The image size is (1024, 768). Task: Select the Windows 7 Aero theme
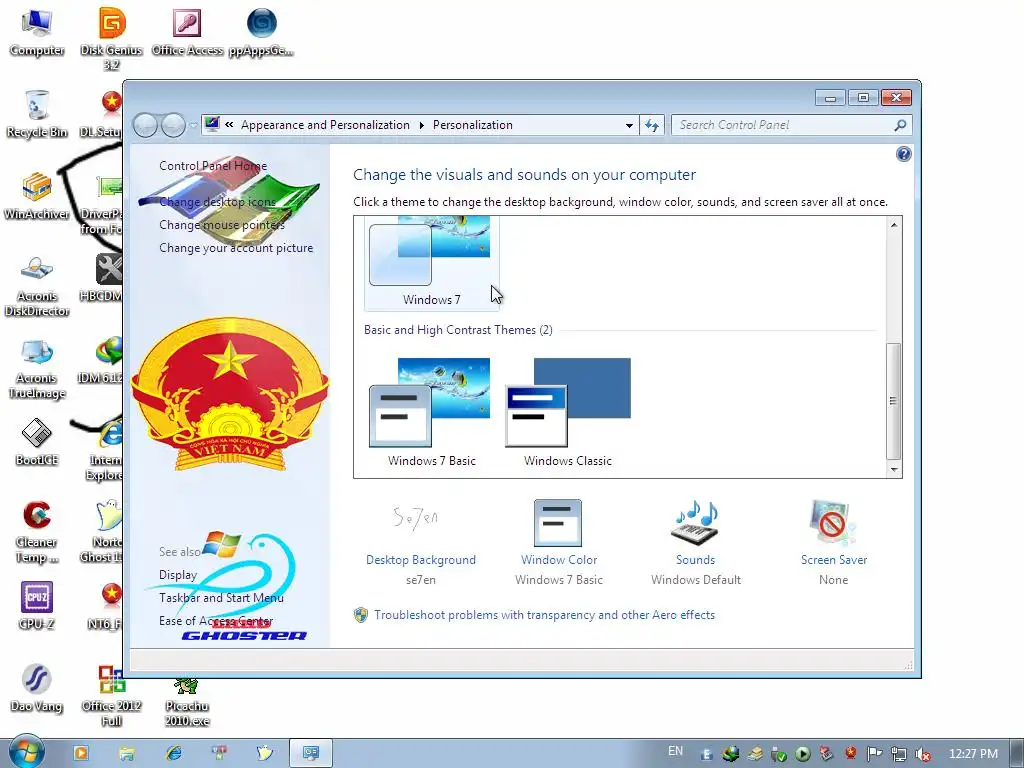pyautogui.click(x=432, y=263)
